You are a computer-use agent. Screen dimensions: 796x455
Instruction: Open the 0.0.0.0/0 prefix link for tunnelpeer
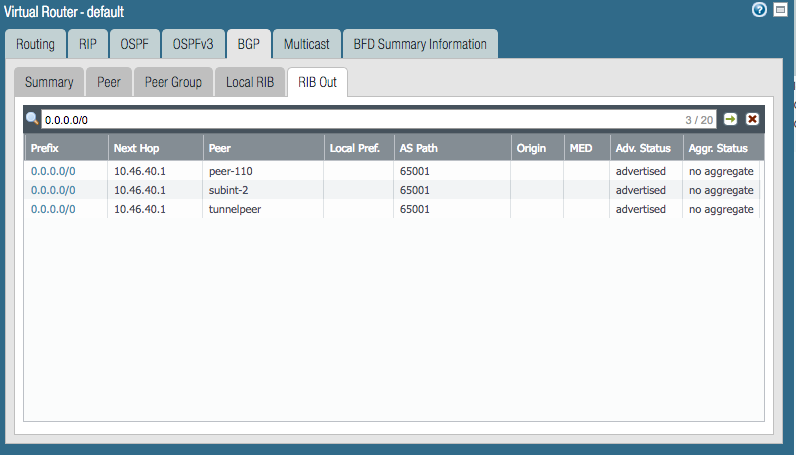pyautogui.click(x=53, y=209)
